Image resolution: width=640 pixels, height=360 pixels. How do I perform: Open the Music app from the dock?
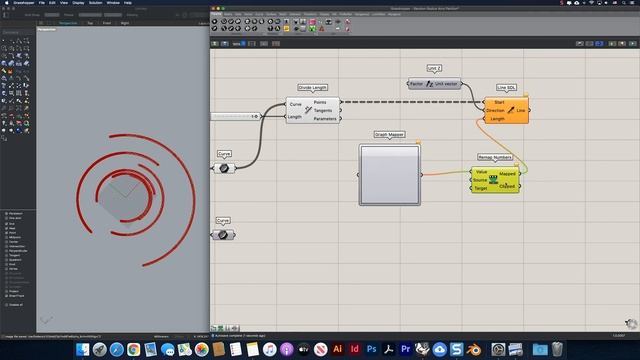click(x=269, y=349)
